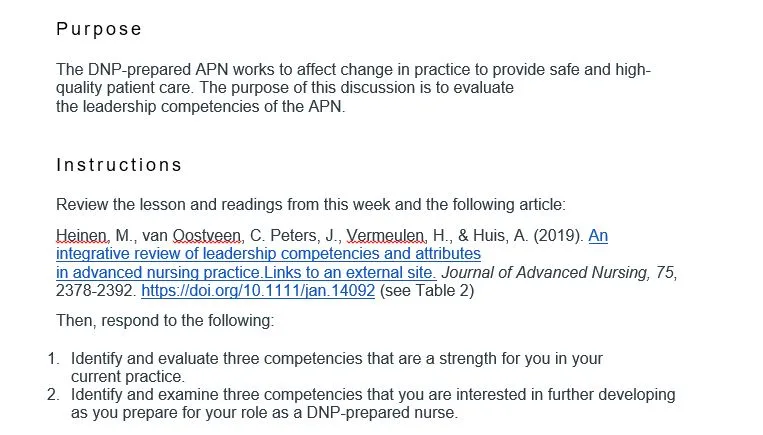
Task: Place cursor in 'Journal of Advanced Nursing' text
Action: tap(550, 272)
